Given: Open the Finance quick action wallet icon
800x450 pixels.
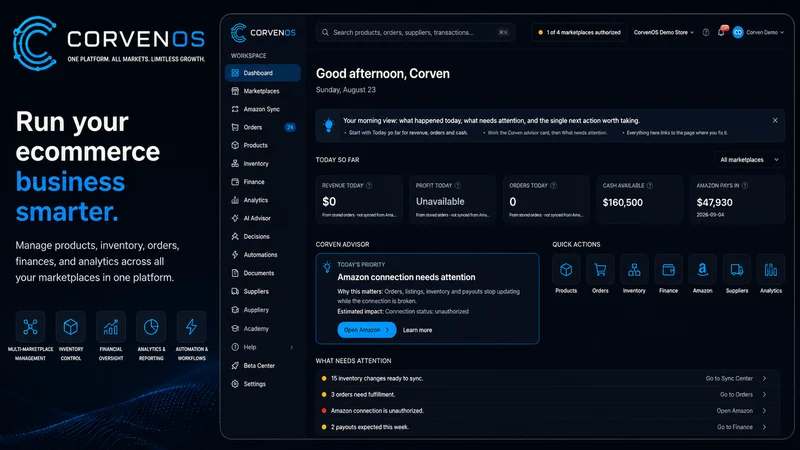Looking at the screenshot, I should (x=668, y=269).
